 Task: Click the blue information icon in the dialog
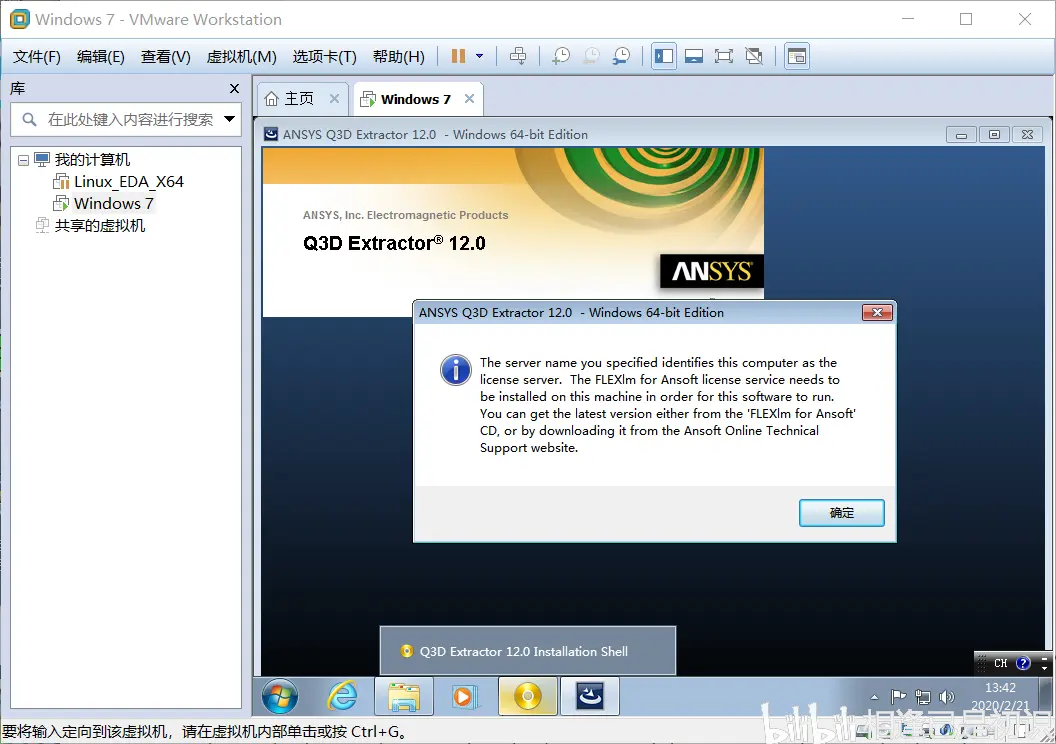click(x=456, y=370)
